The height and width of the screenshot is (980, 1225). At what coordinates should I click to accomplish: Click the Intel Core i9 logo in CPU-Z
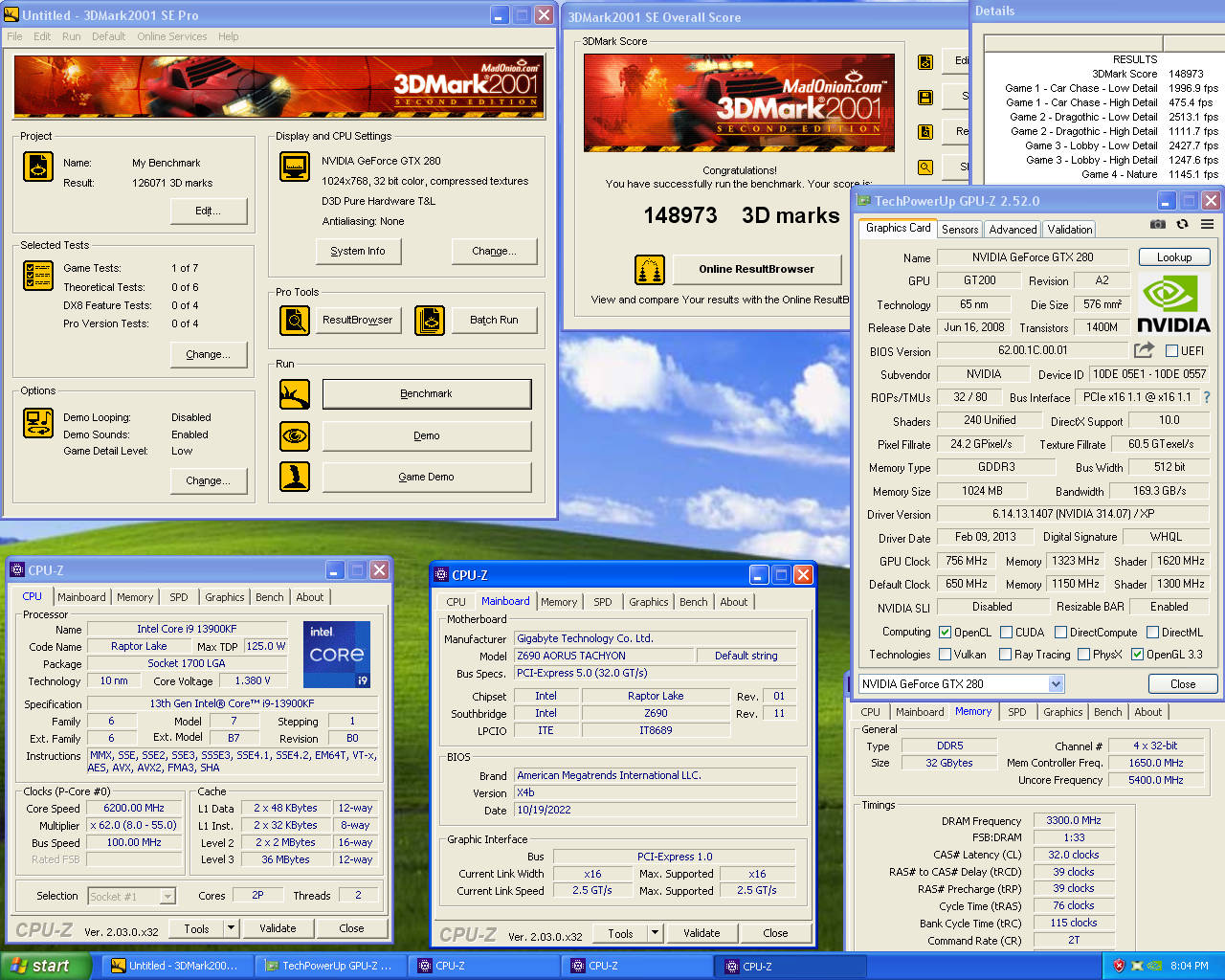coord(337,655)
